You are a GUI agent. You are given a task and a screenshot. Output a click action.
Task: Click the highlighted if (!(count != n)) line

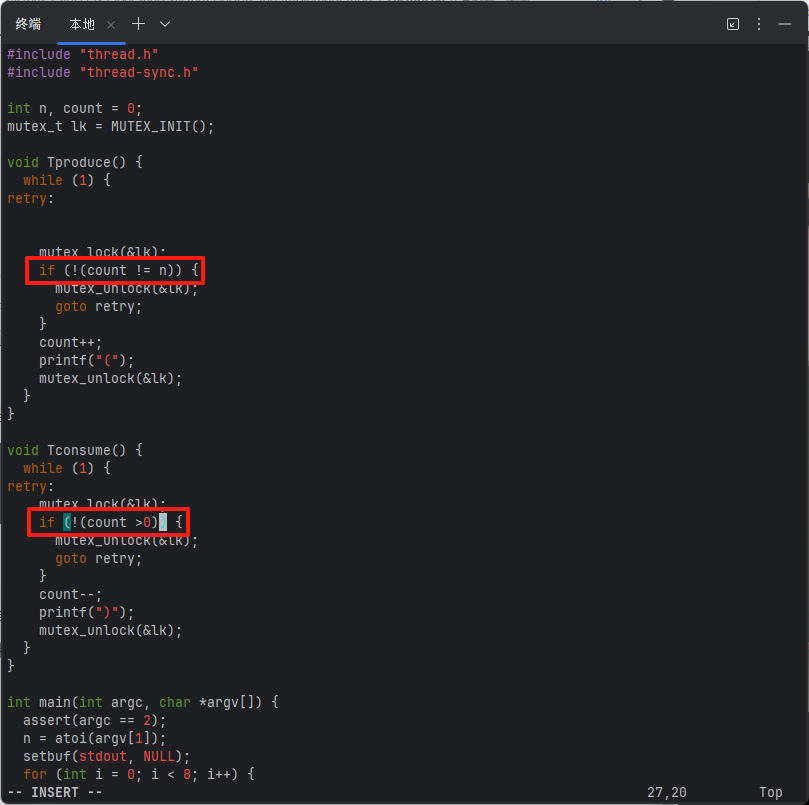point(119,270)
